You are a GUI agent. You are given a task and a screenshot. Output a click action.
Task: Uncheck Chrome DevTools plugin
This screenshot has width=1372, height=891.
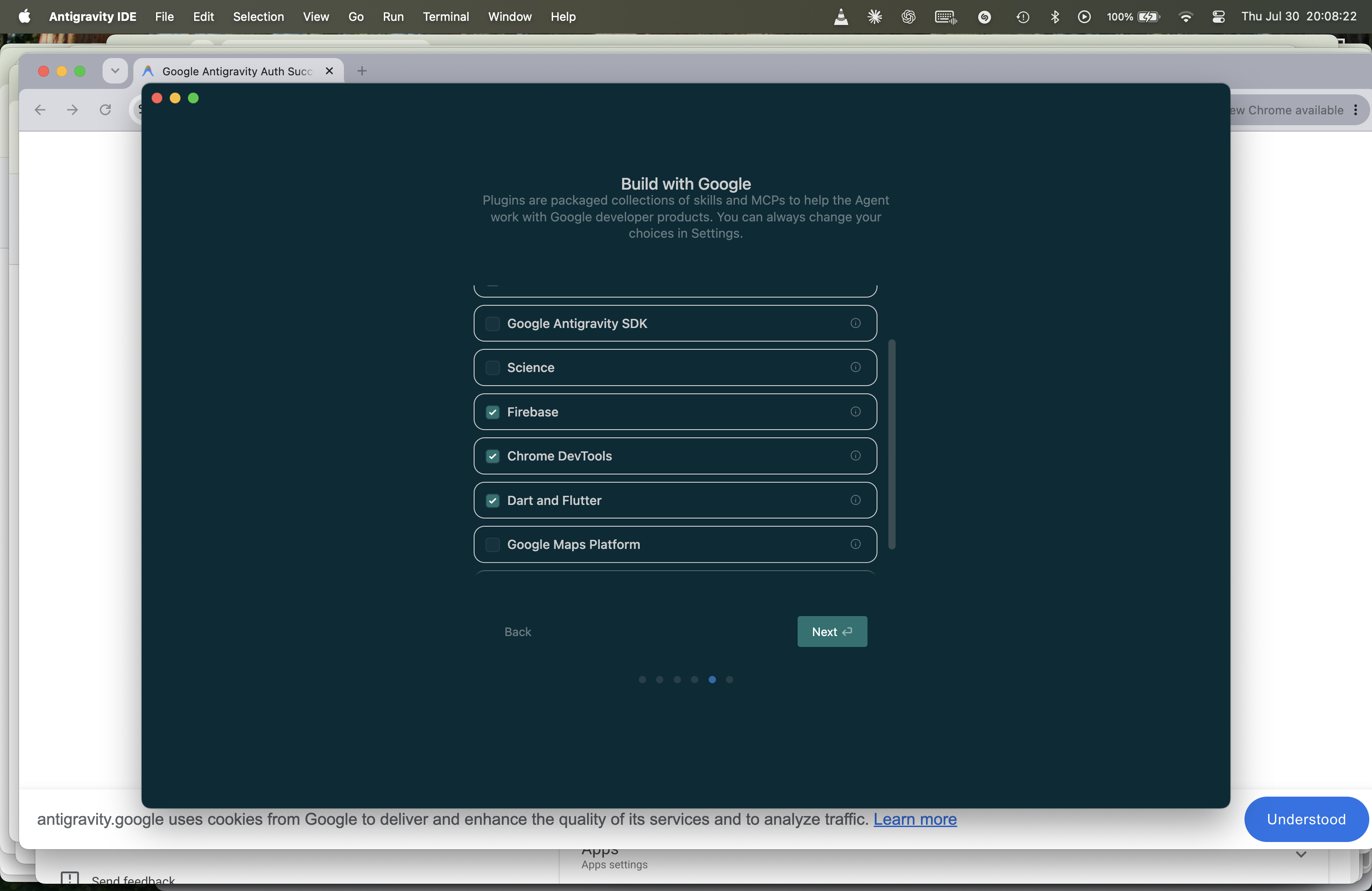tap(492, 456)
